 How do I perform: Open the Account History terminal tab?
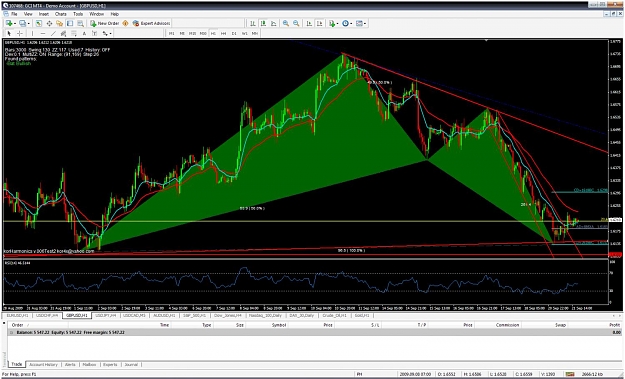[x=43, y=364]
